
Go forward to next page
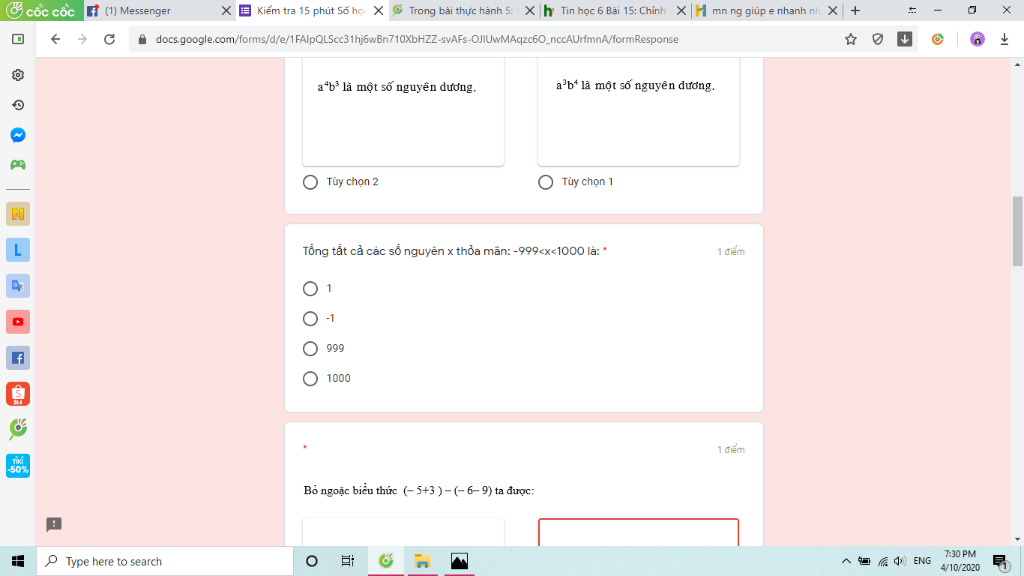[82, 39]
